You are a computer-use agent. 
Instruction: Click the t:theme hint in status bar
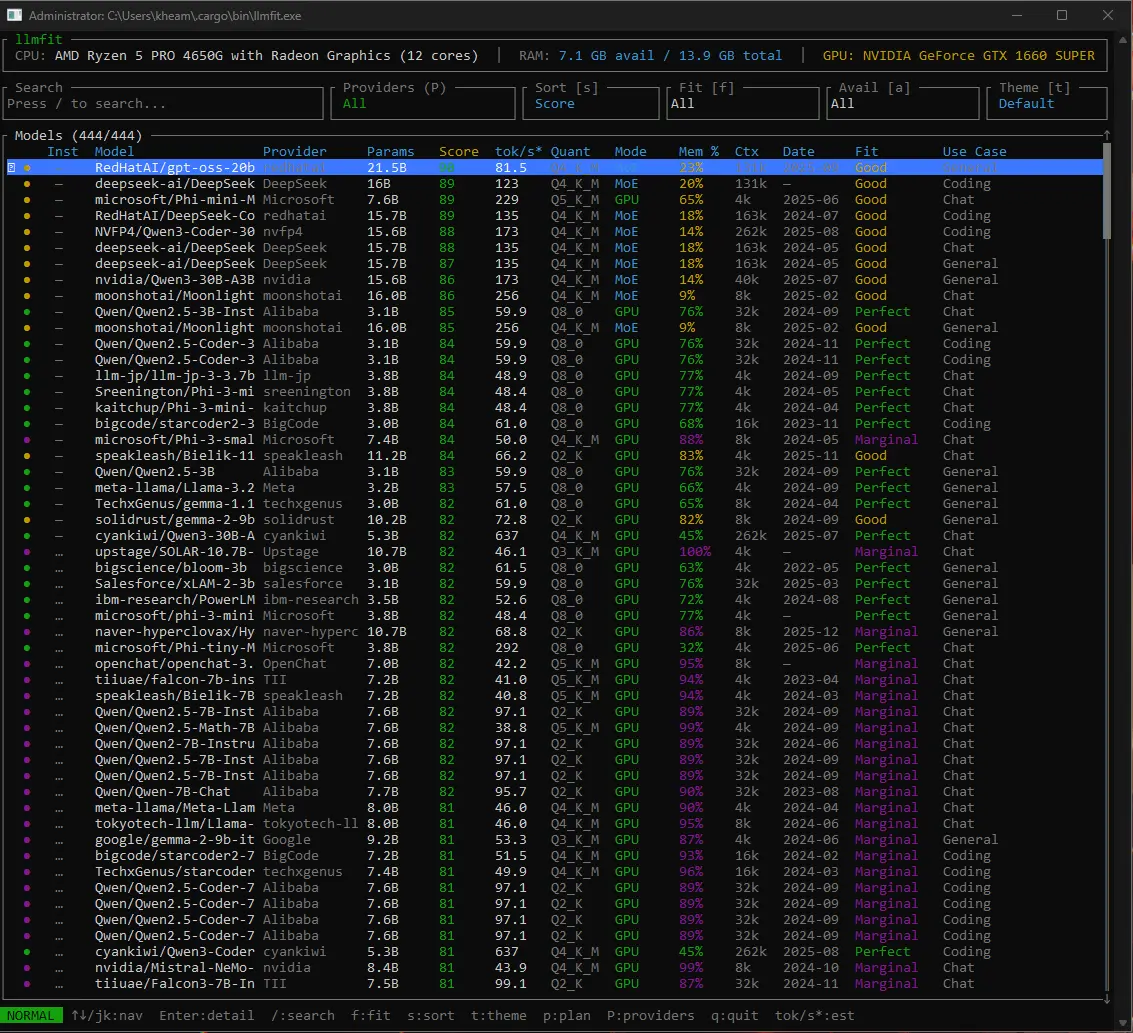[499, 1016]
